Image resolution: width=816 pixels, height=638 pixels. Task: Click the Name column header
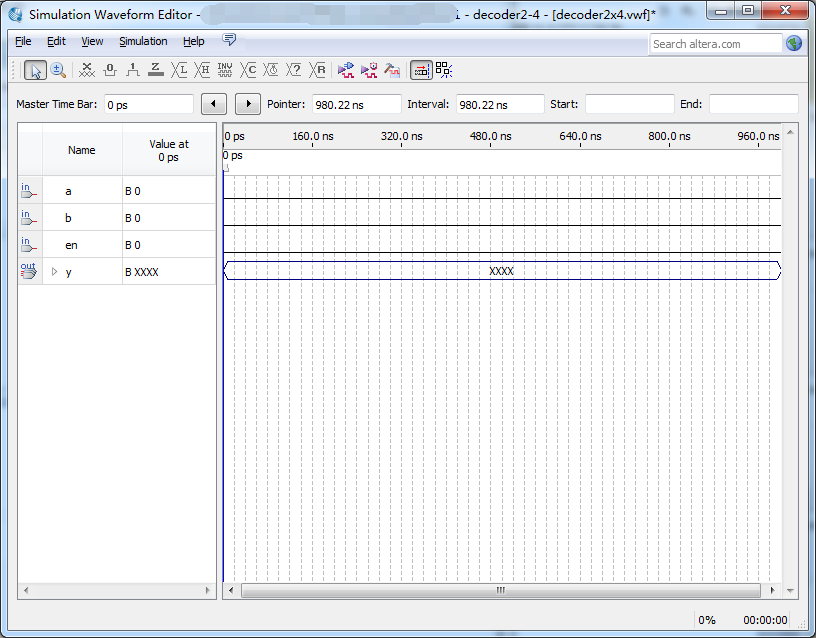pyautogui.click(x=82, y=150)
